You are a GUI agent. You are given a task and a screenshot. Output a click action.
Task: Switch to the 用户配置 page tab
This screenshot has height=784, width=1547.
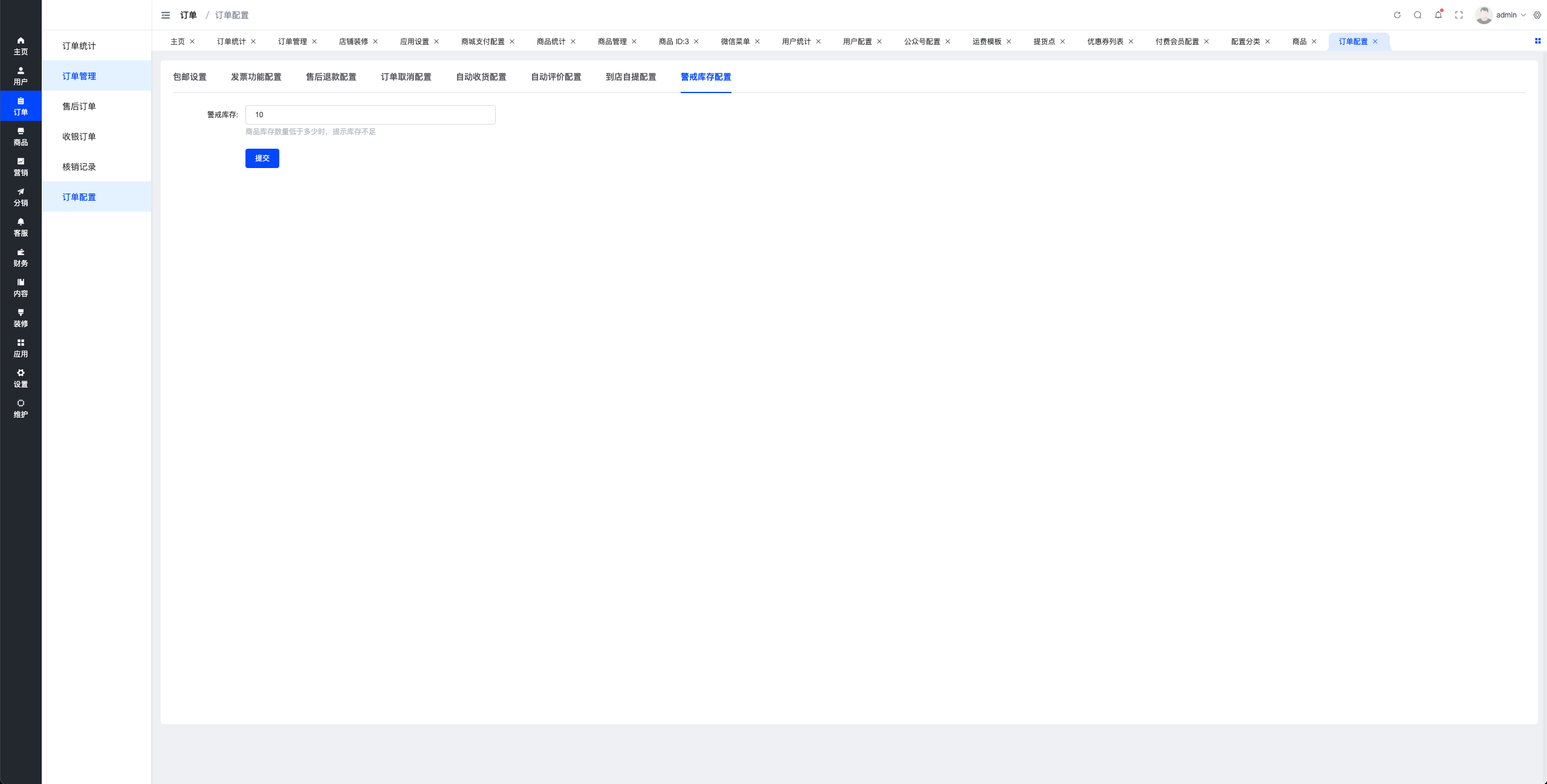point(858,41)
